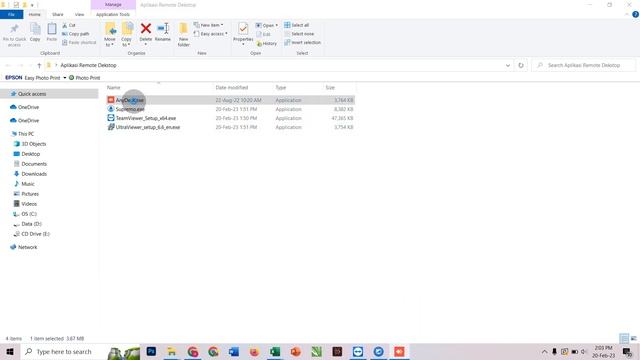Click Aplikasi Remote Desktop in address bar
The image size is (640, 360).
(89, 65)
